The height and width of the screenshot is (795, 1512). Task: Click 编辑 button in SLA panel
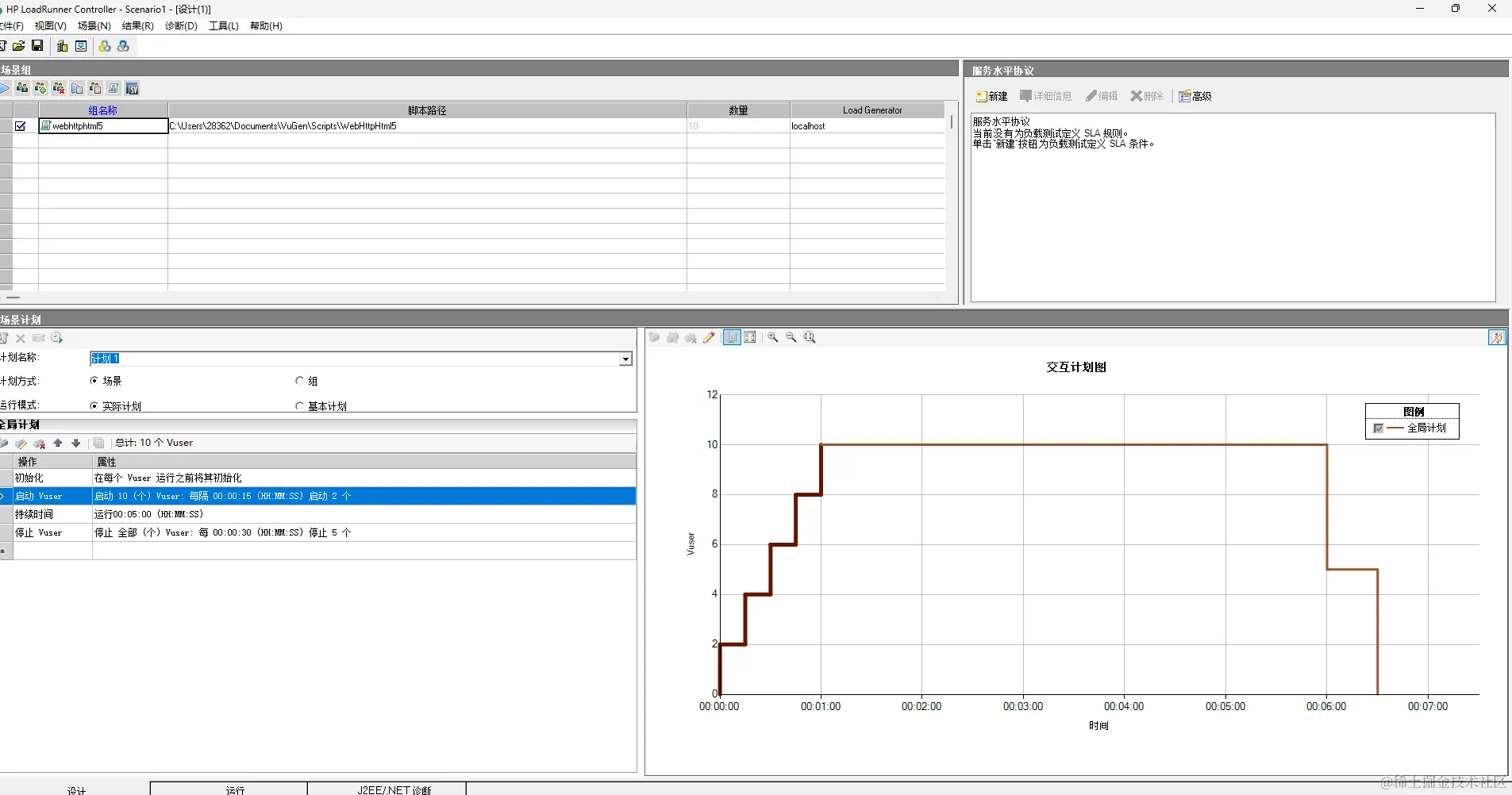(x=1102, y=96)
